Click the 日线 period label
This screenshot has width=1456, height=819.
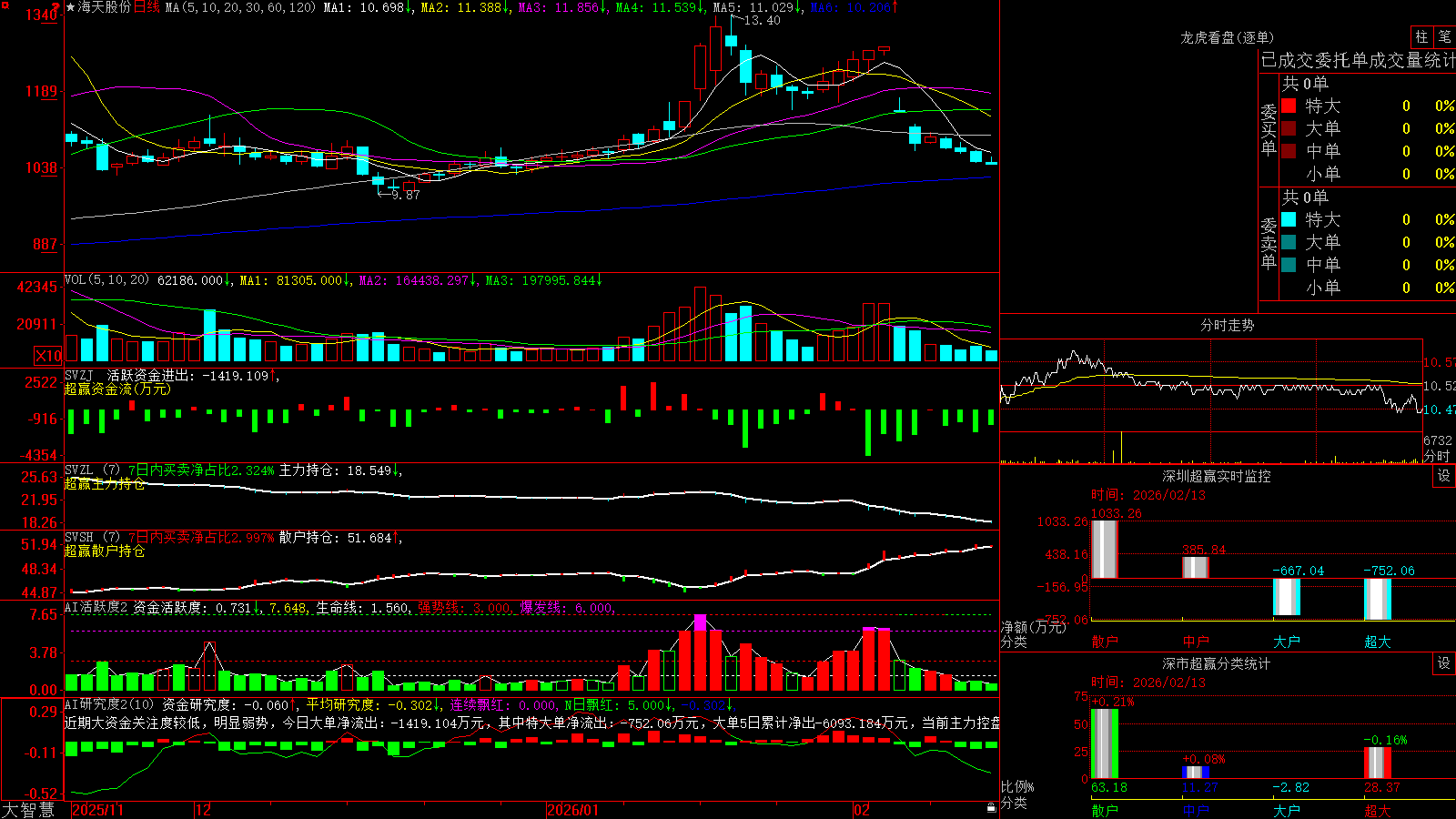pyautogui.click(x=147, y=7)
